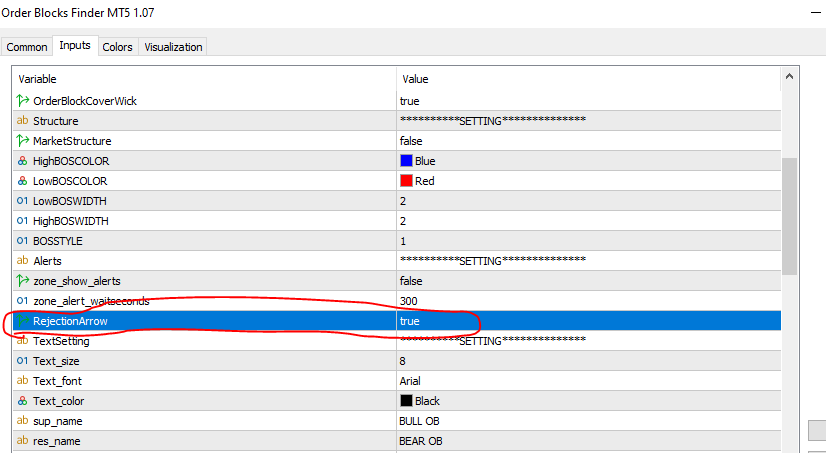The image size is (826, 453).
Task: Select the BOSSTYLE variable name
Action: pos(58,241)
